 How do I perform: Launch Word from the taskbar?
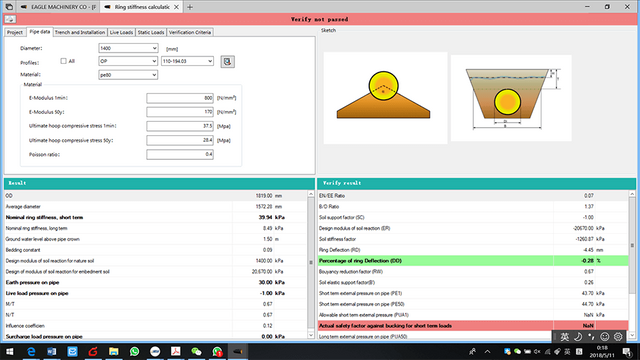pyautogui.click(x=51, y=351)
